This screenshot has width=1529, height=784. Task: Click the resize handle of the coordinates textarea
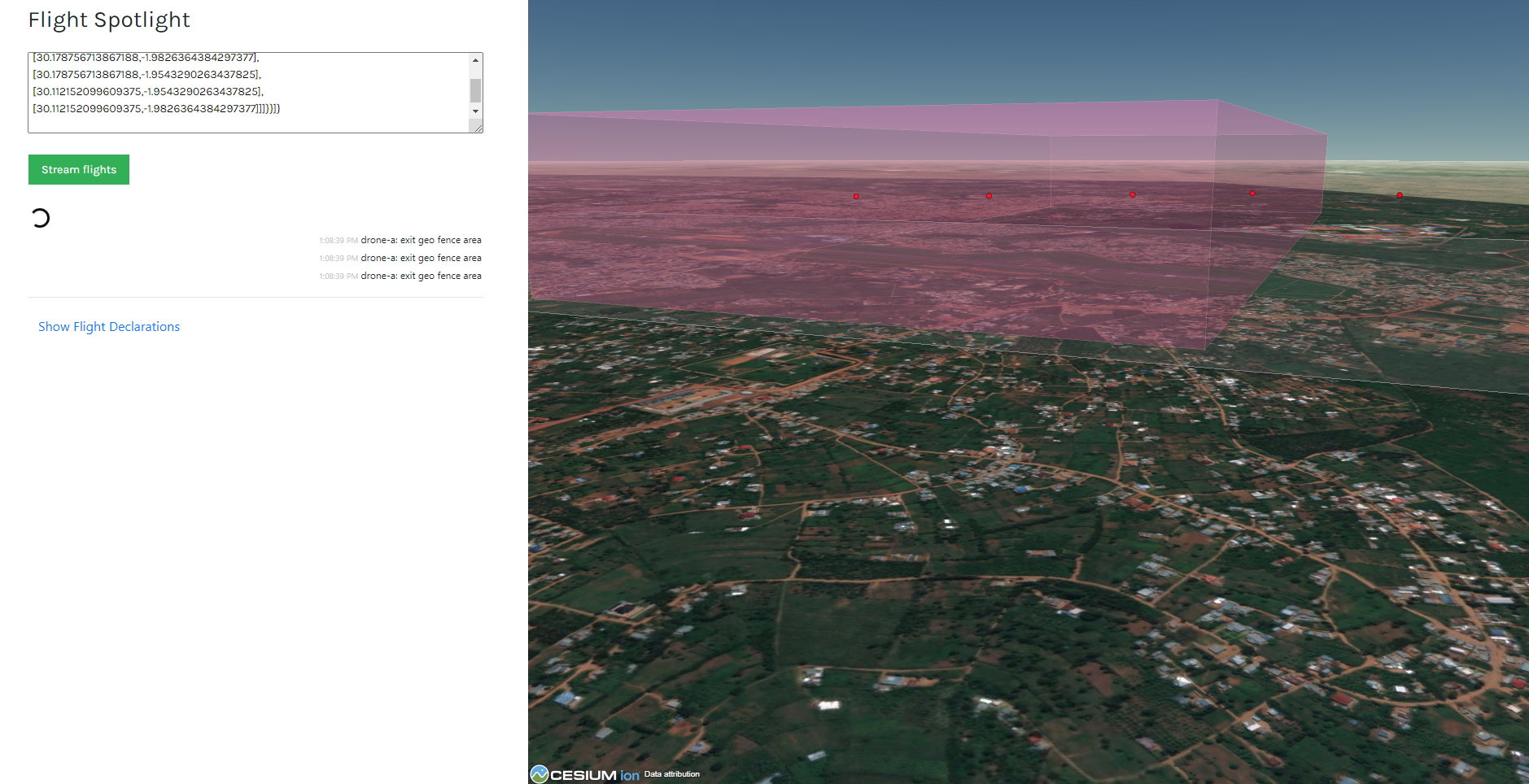point(478,128)
